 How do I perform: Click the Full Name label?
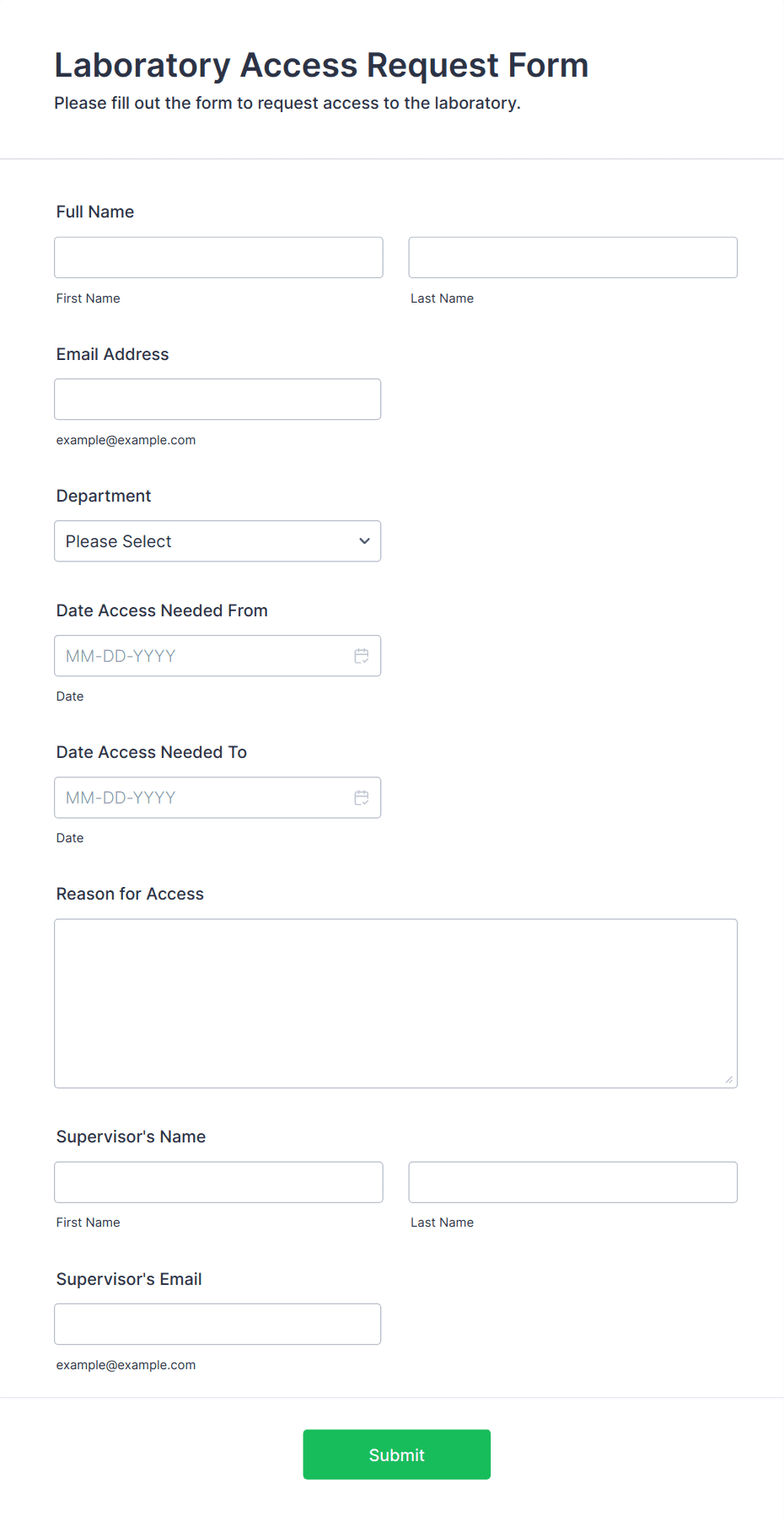coord(95,212)
